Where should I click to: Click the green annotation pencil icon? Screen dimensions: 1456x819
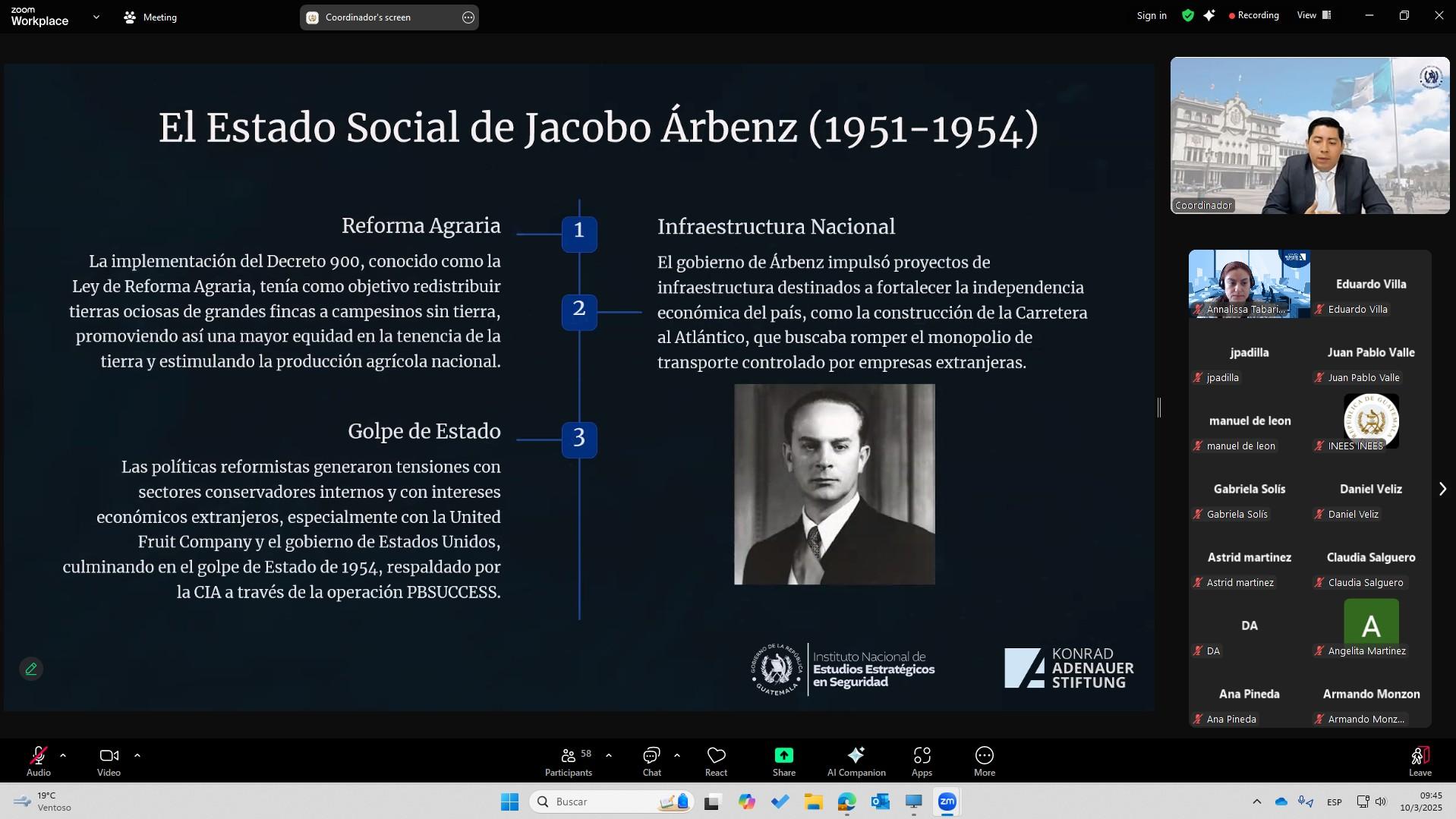(31, 669)
